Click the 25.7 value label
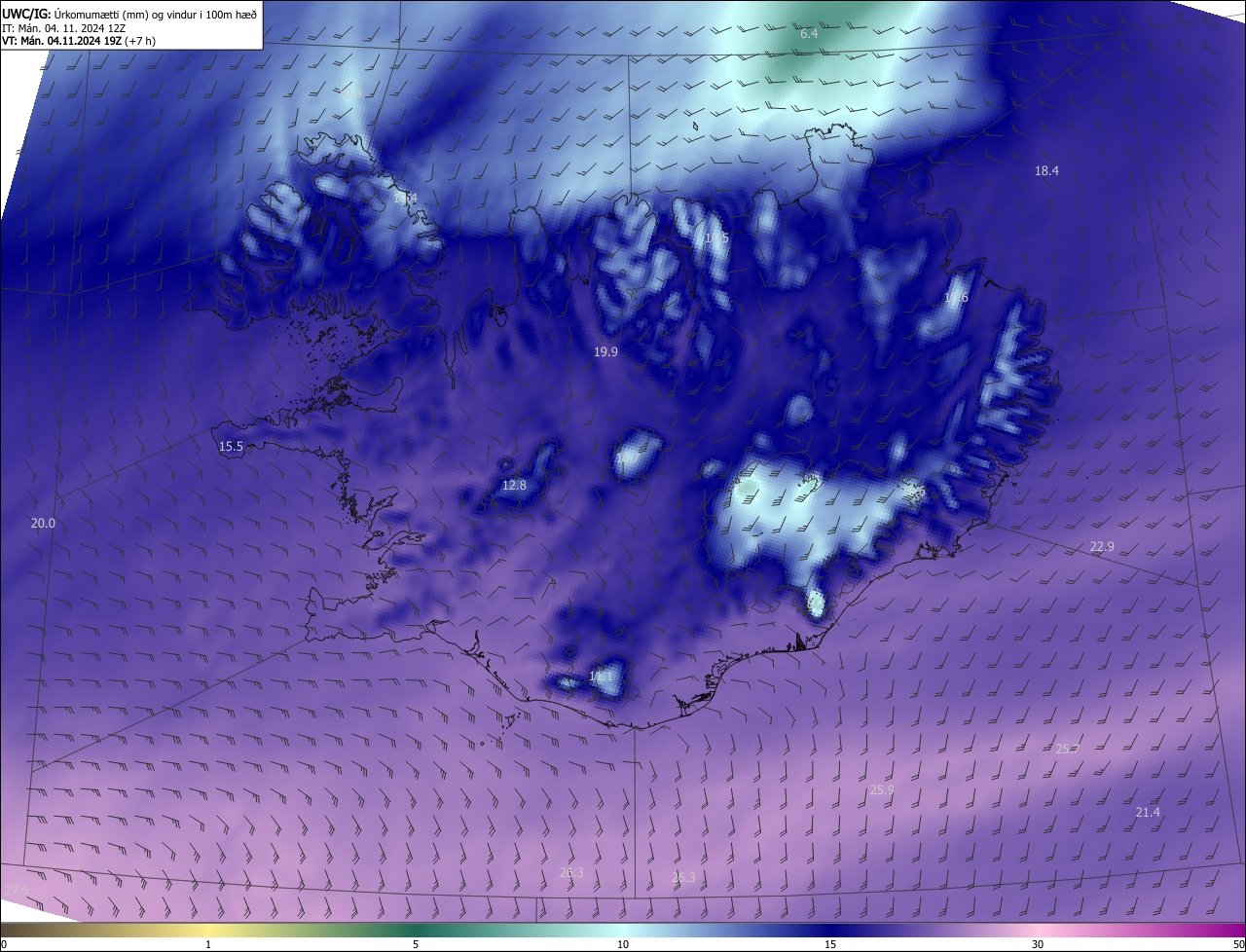Screen dimensions: 1246x952 (1068, 749)
